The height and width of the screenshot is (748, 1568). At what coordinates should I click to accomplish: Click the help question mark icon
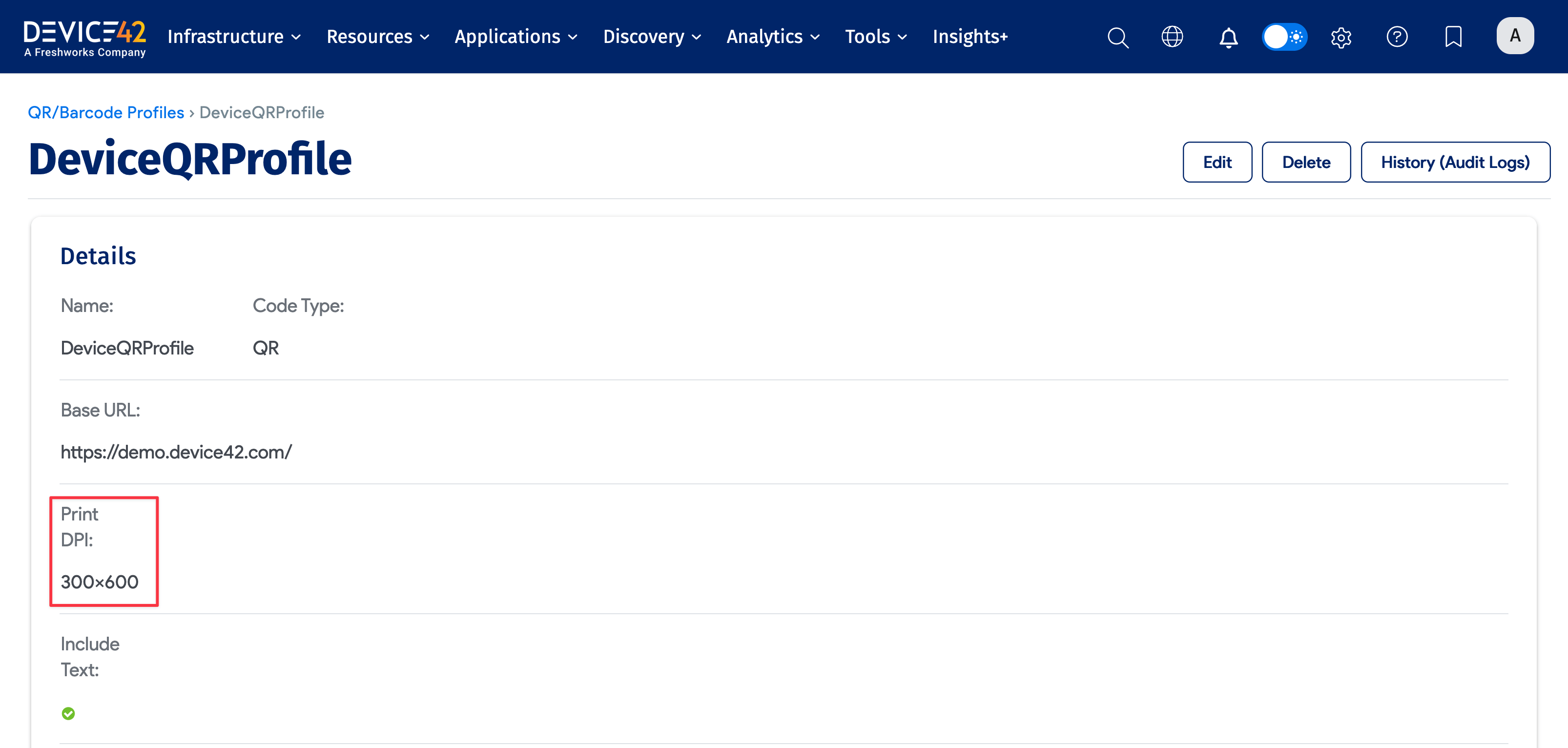[x=1397, y=37]
